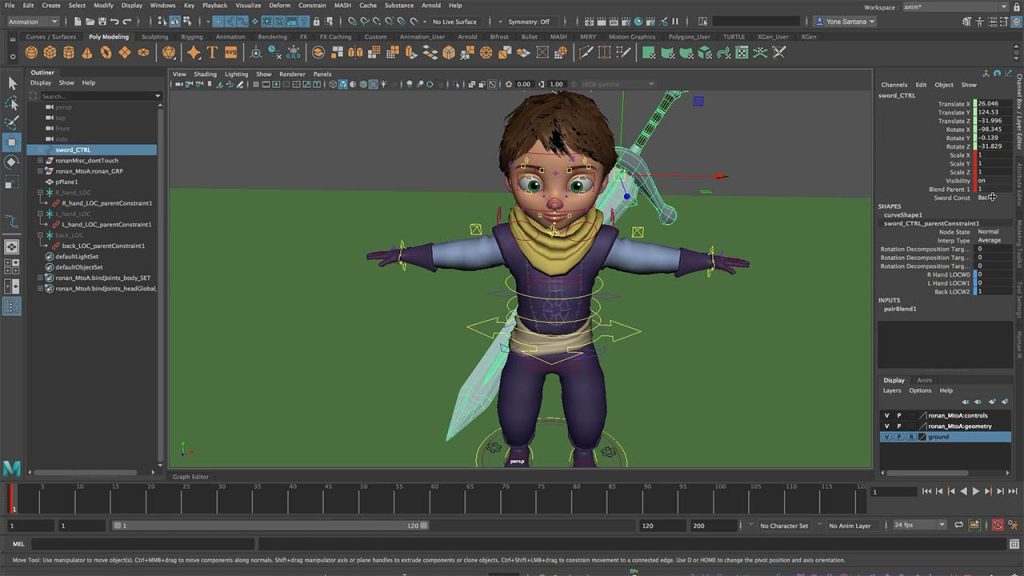Open the Animation menu set dropdown

coord(33,22)
